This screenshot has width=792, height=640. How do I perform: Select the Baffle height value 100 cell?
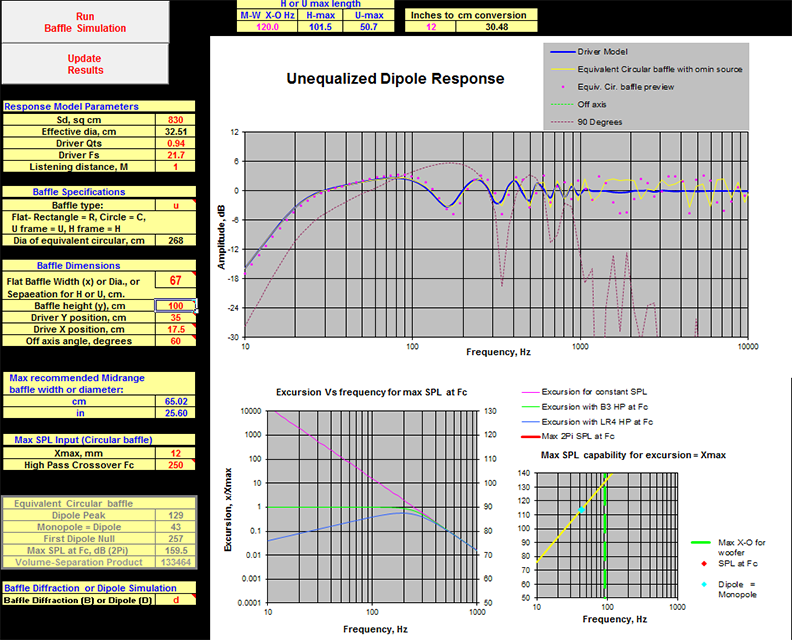pyautogui.click(x=175, y=306)
